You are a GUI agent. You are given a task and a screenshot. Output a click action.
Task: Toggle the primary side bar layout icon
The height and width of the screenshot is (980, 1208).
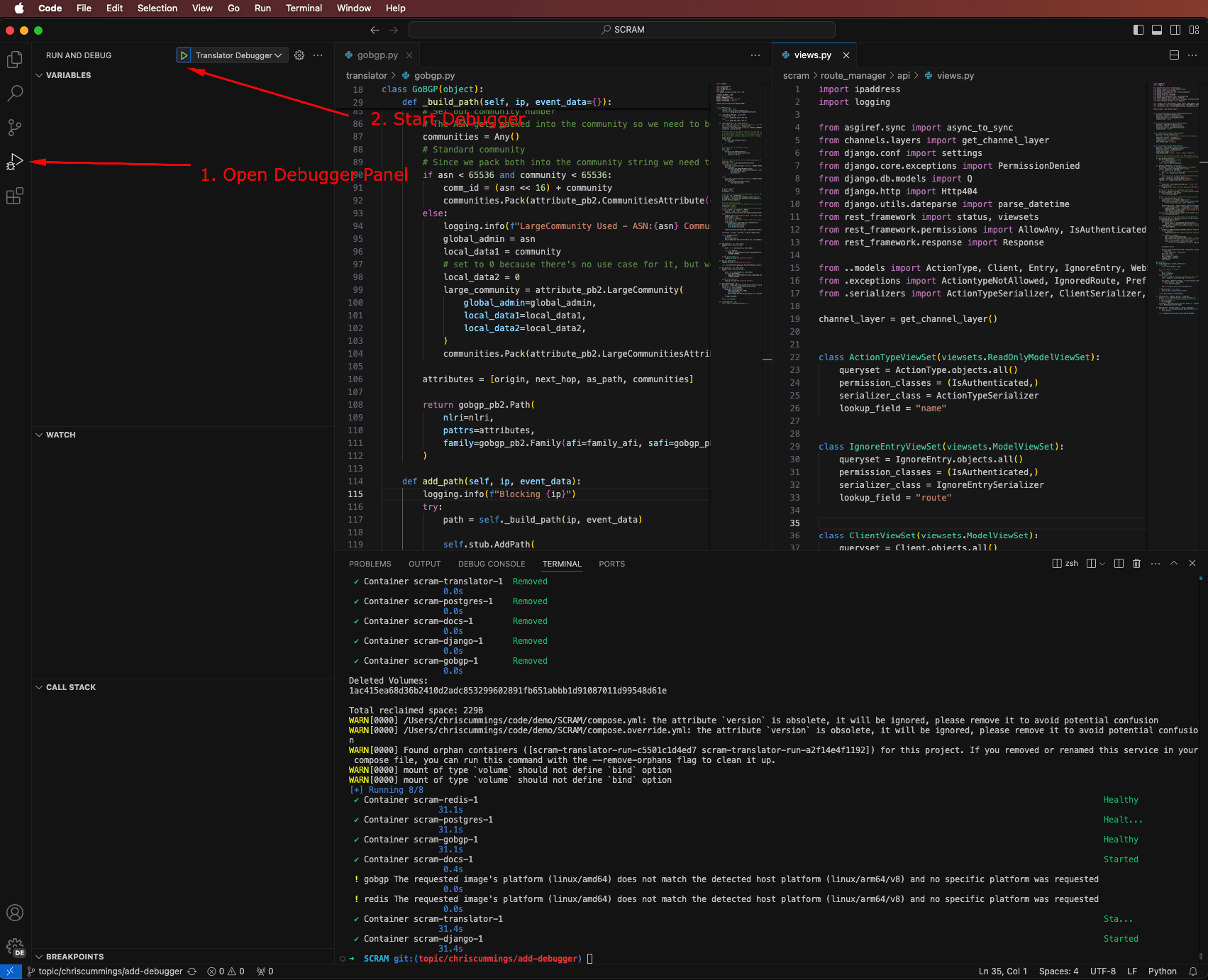pyautogui.click(x=1138, y=30)
